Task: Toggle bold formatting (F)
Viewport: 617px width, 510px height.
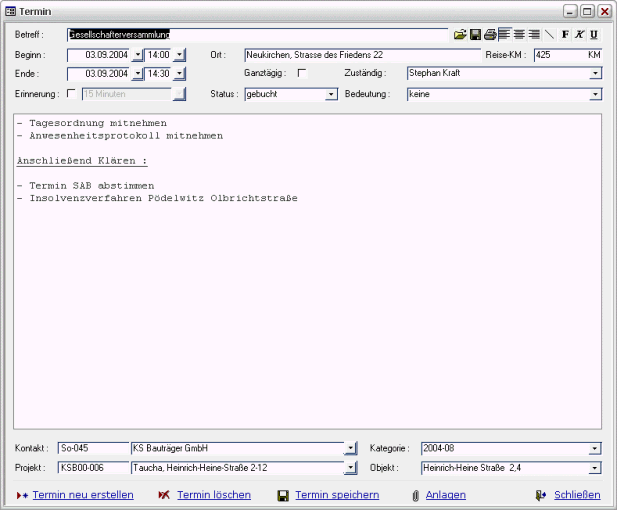Action: (x=565, y=35)
